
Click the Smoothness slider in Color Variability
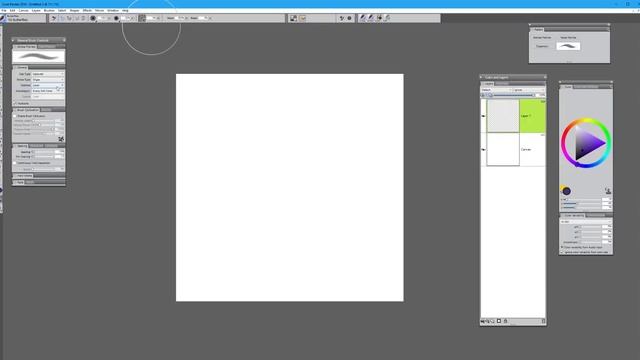click(591, 242)
